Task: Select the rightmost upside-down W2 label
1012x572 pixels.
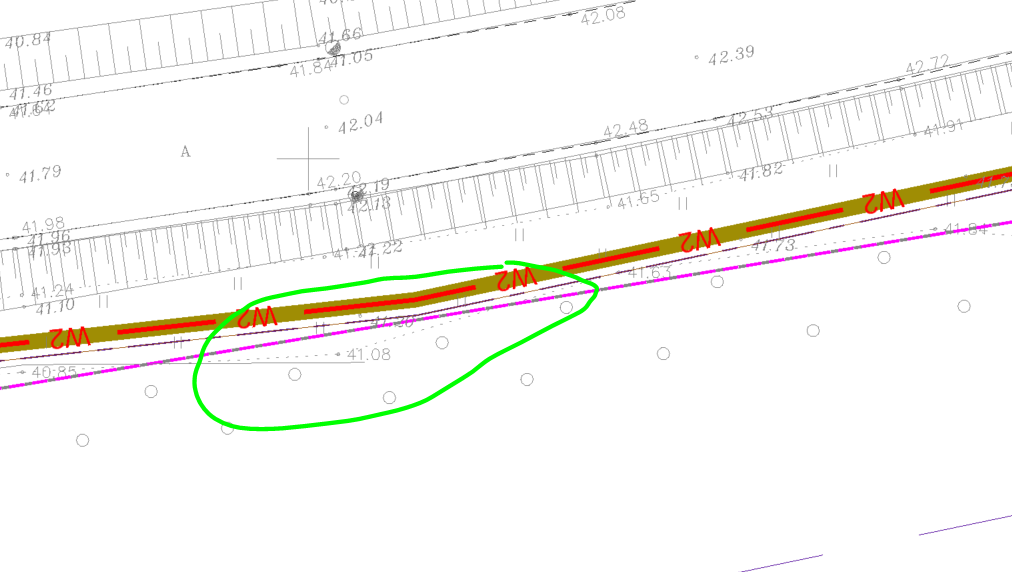Action: [x=883, y=200]
